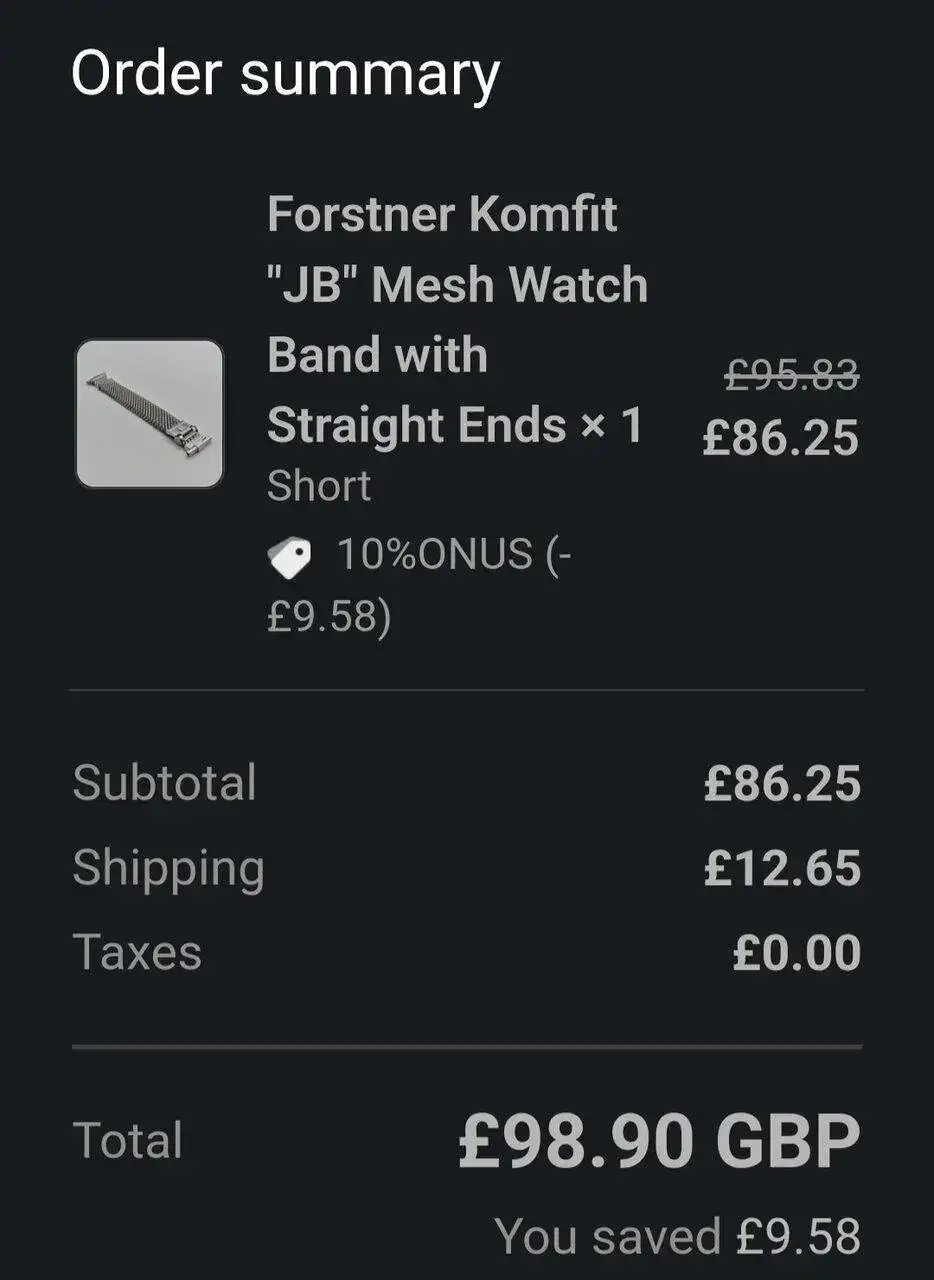The image size is (934, 1280).
Task: Select the "Short" variant label
Action: 319,486
